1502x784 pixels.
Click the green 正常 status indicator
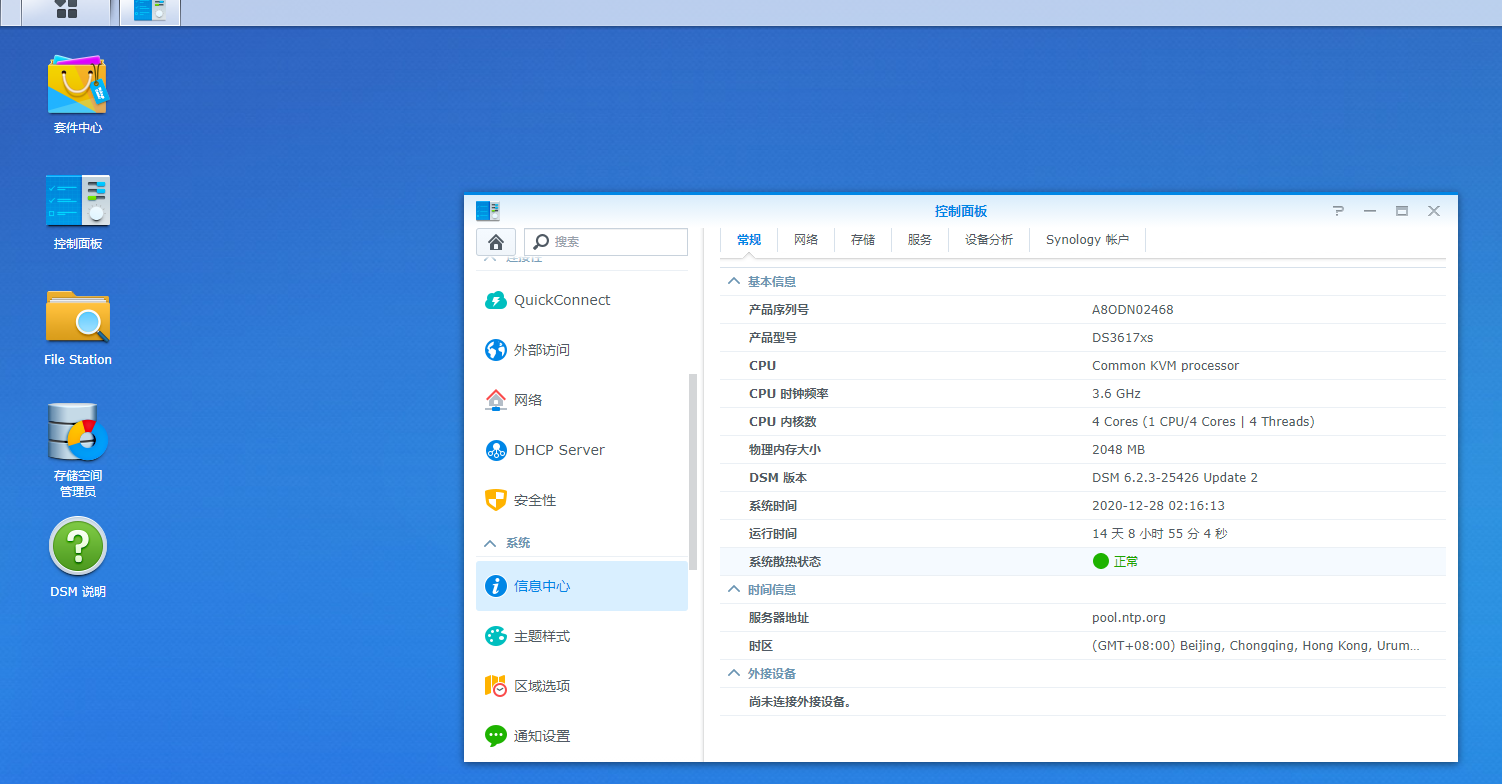(1101, 562)
